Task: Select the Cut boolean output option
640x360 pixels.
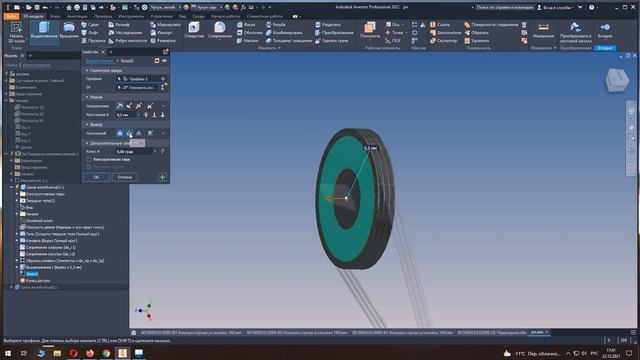Action: (x=129, y=133)
